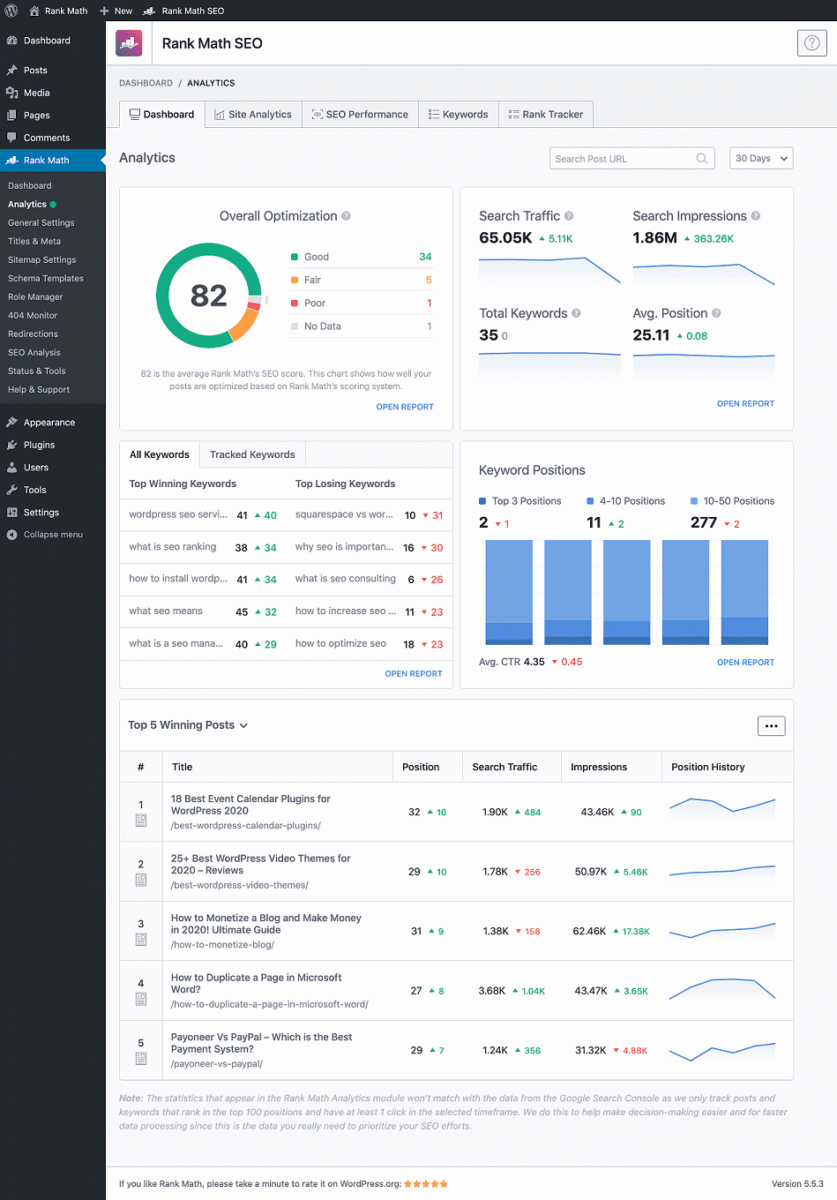
Task: Open report in Keyword Positions card
Action: click(x=745, y=662)
